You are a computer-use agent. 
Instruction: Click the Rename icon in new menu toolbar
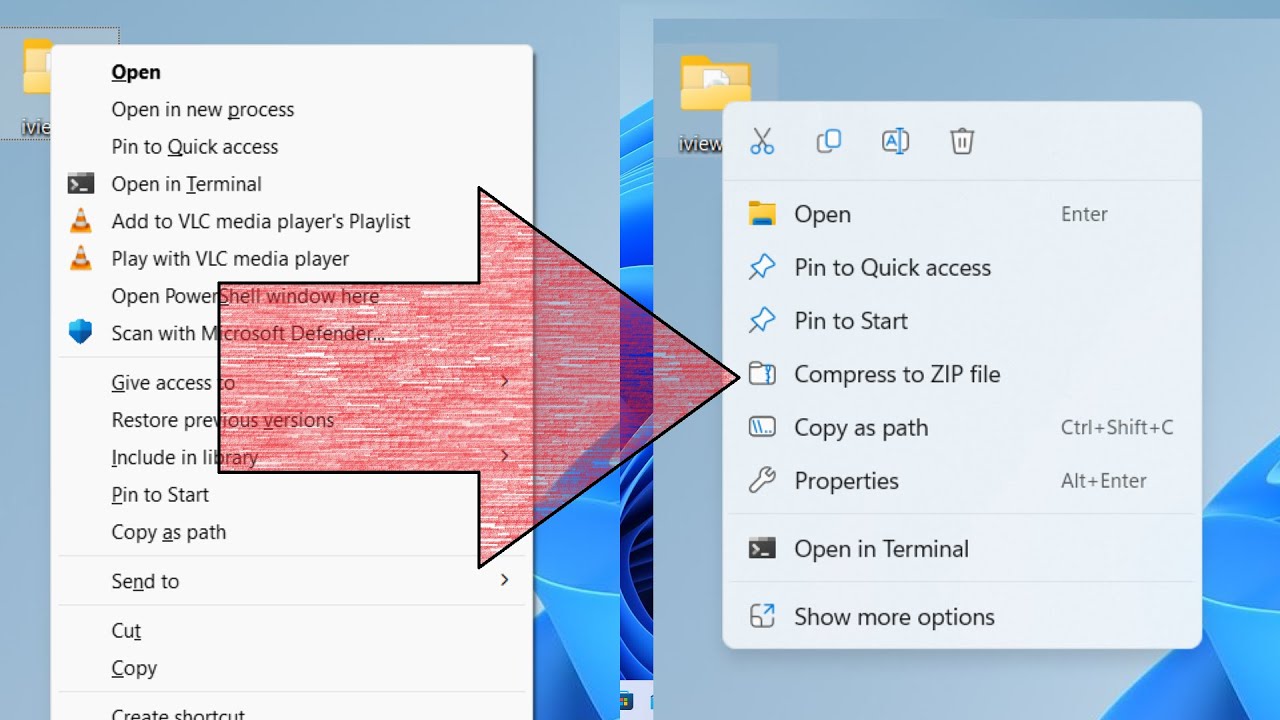pyautogui.click(x=895, y=141)
